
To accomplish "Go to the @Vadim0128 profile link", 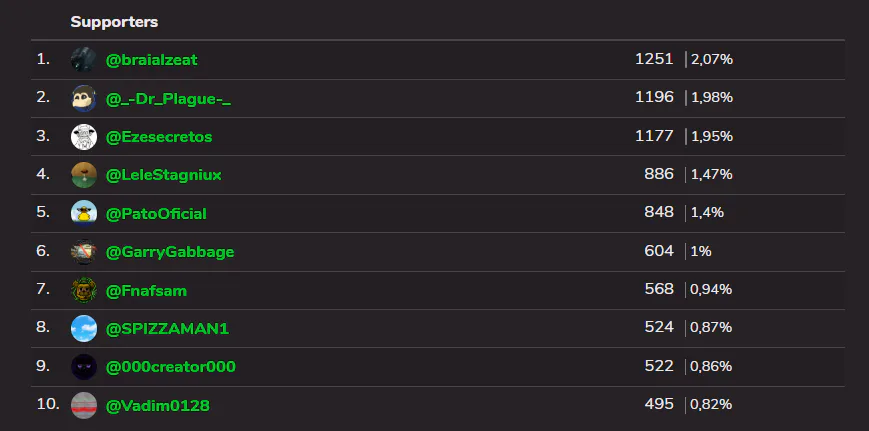I will point(157,405).
